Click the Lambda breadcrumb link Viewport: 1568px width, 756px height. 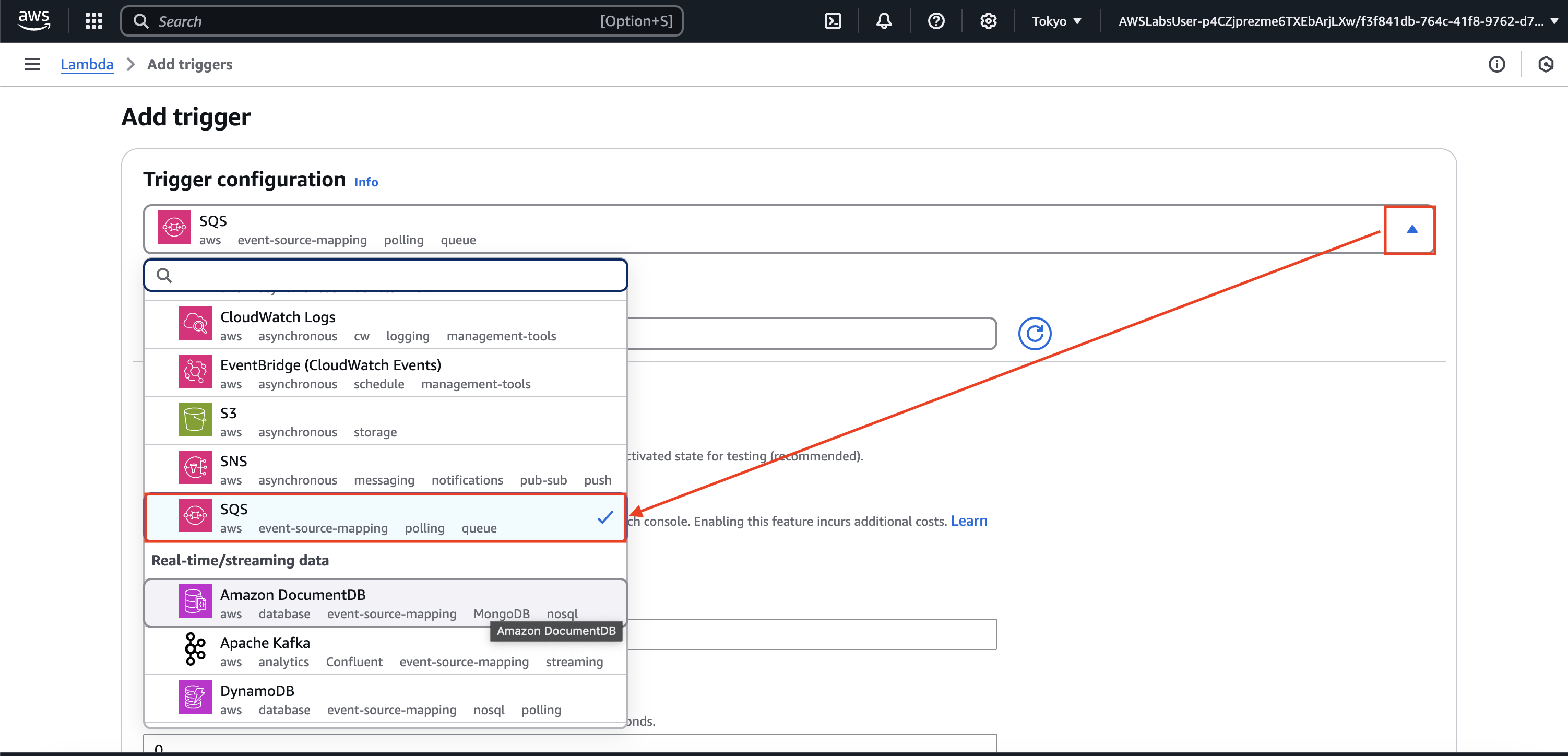[x=87, y=65]
